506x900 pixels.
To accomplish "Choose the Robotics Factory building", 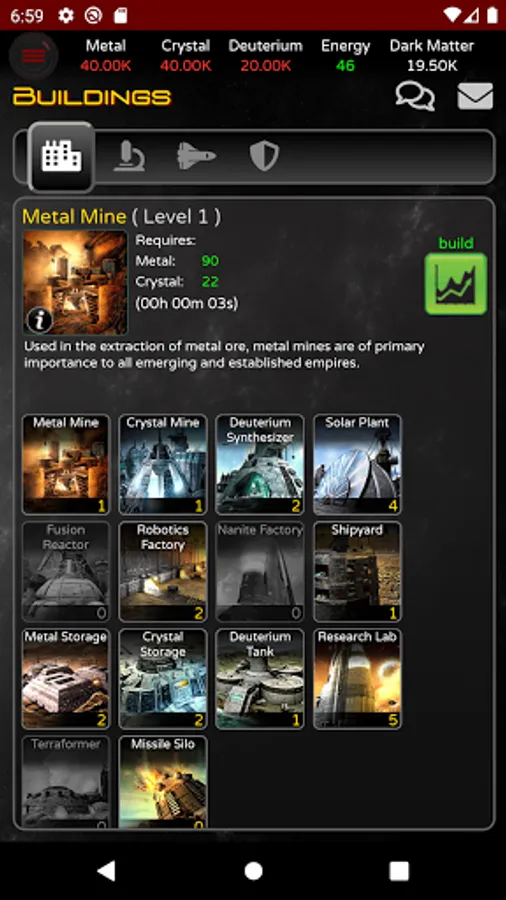I will point(163,572).
